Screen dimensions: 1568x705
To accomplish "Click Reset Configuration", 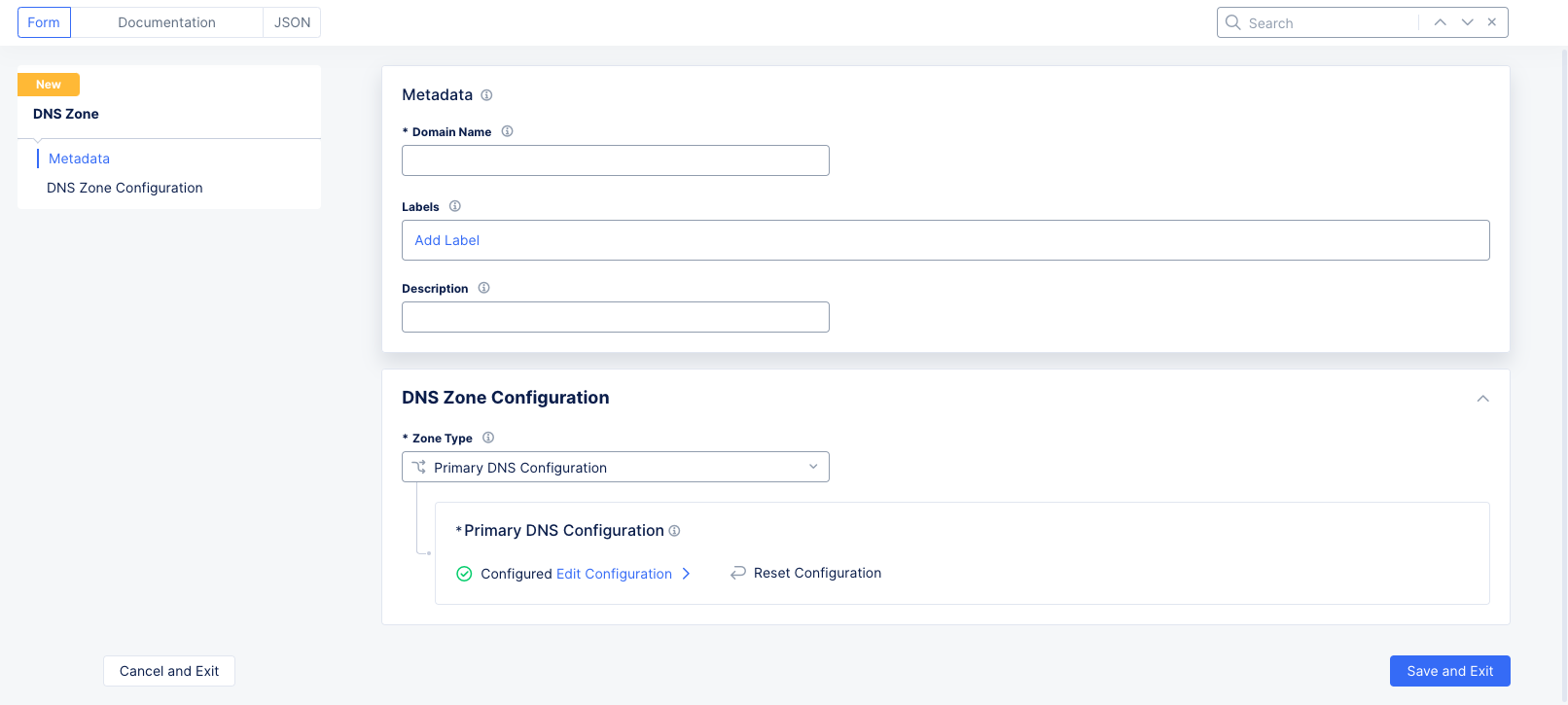I will pos(816,573).
